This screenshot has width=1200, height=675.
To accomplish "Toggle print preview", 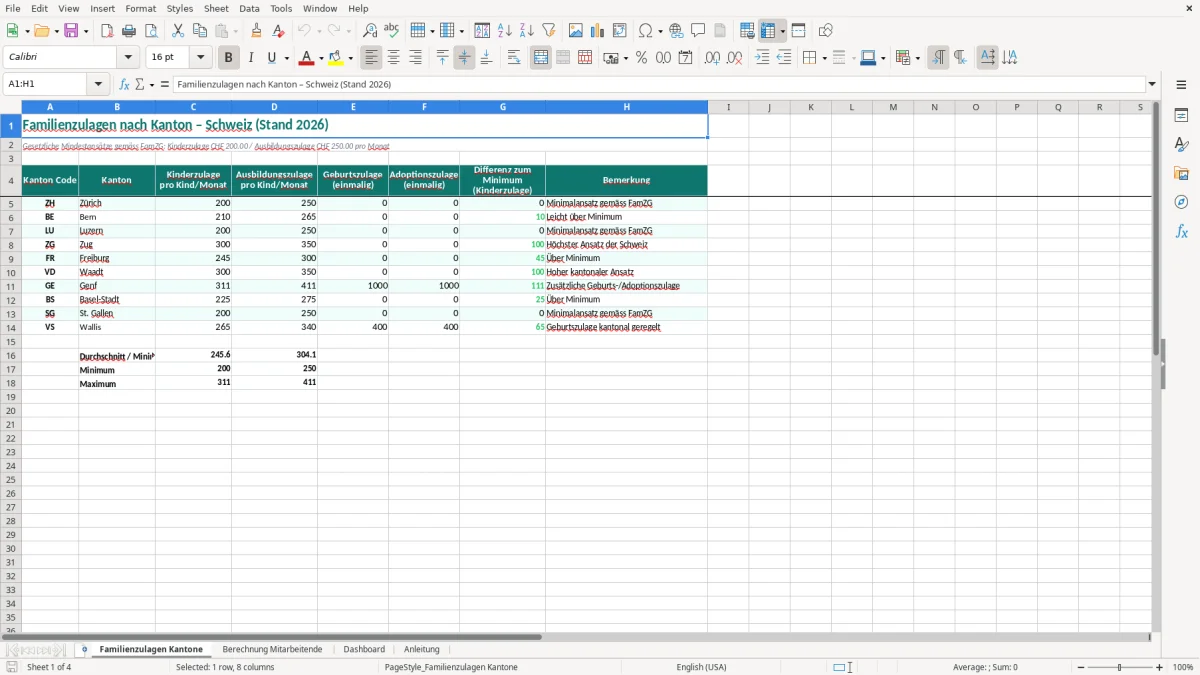I will point(151,31).
